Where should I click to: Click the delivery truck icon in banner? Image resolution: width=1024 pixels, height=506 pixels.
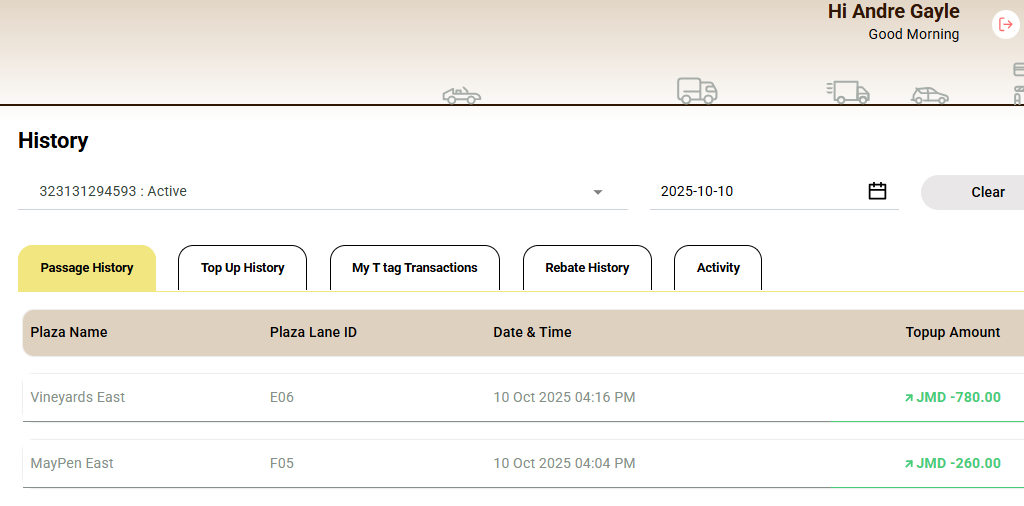(697, 91)
